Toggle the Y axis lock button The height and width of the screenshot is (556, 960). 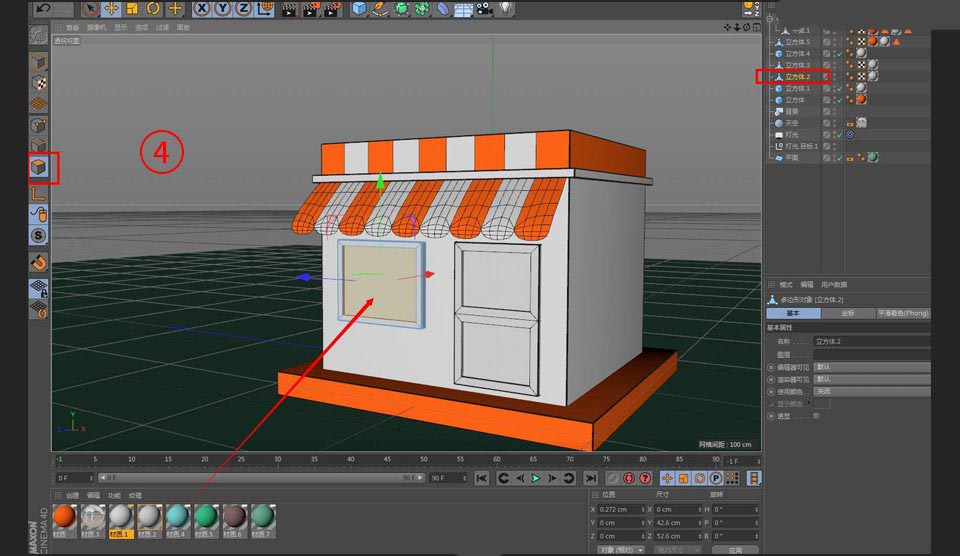[225, 9]
